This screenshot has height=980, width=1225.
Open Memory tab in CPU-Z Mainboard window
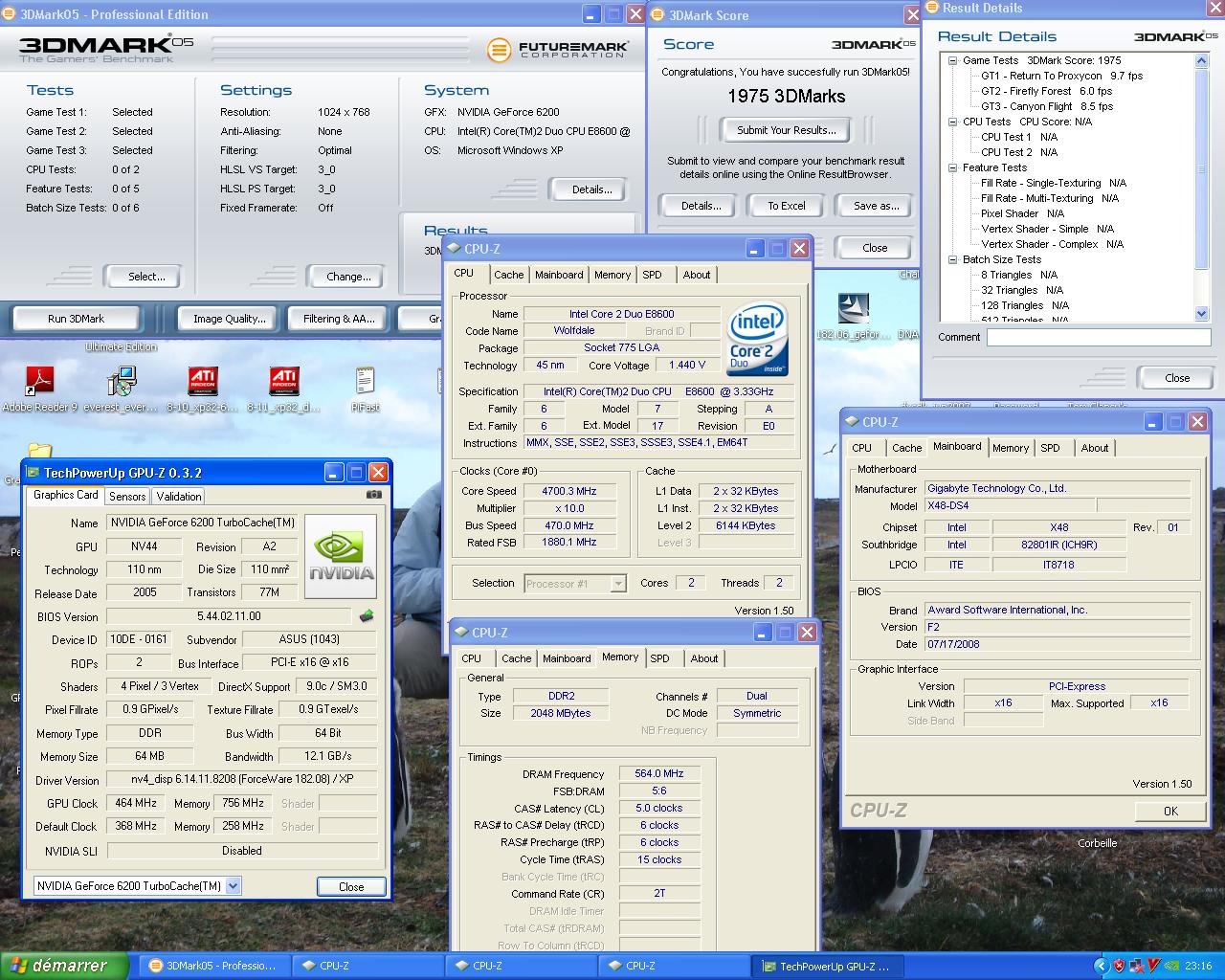click(x=1010, y=448)
